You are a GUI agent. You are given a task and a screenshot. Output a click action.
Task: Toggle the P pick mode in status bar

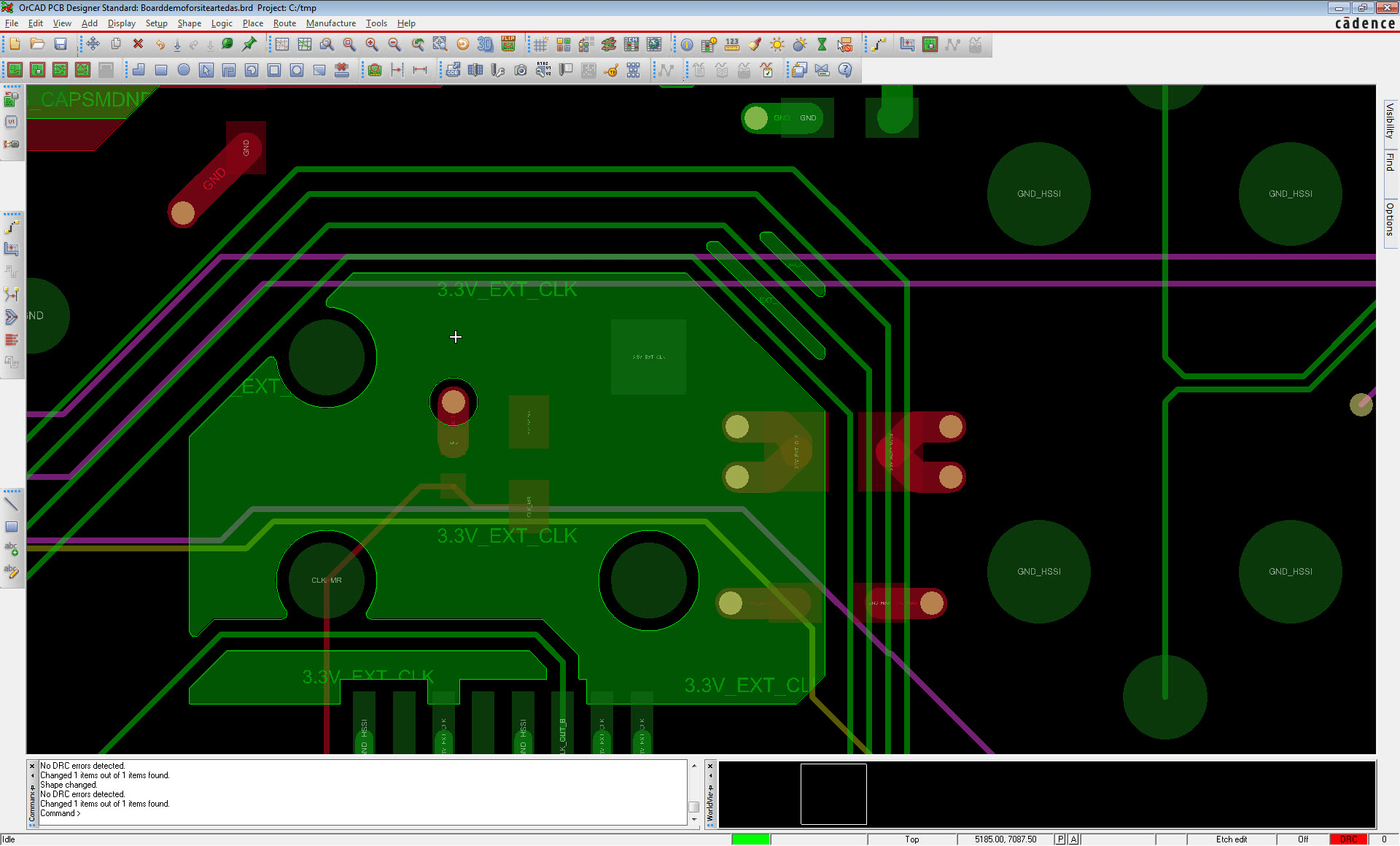[1060, 839]
